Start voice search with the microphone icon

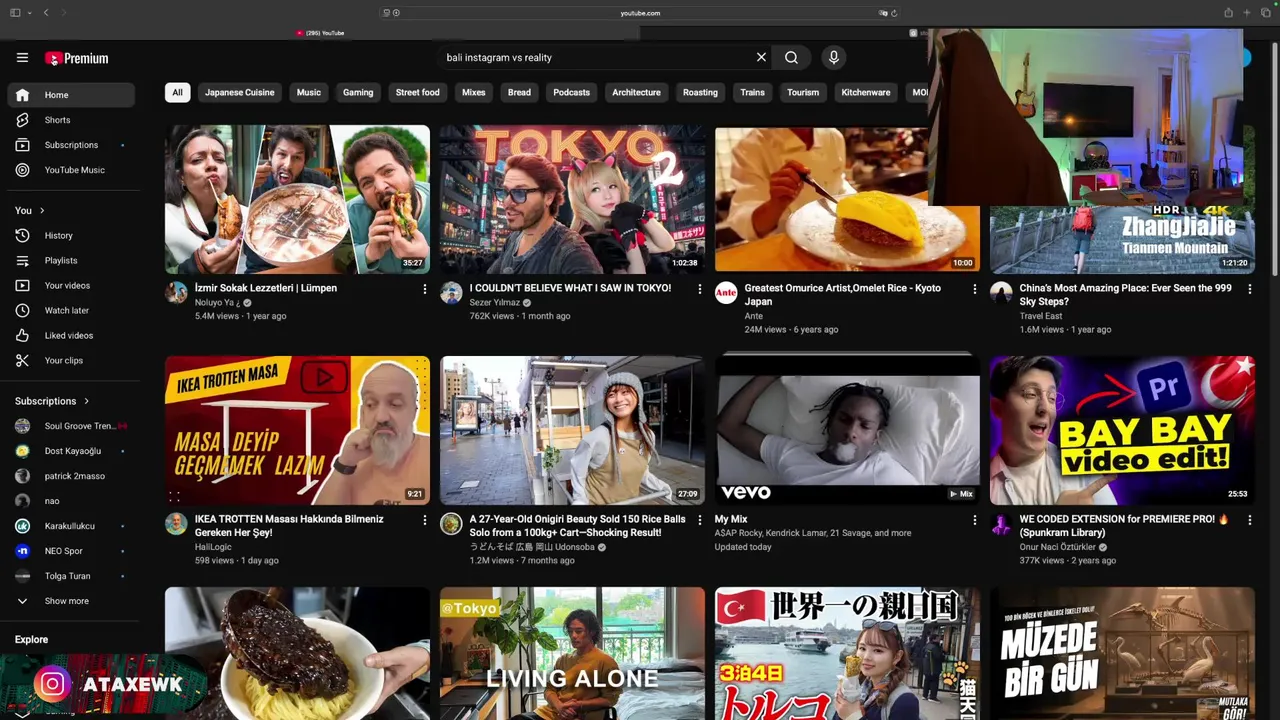coord(833,57)
